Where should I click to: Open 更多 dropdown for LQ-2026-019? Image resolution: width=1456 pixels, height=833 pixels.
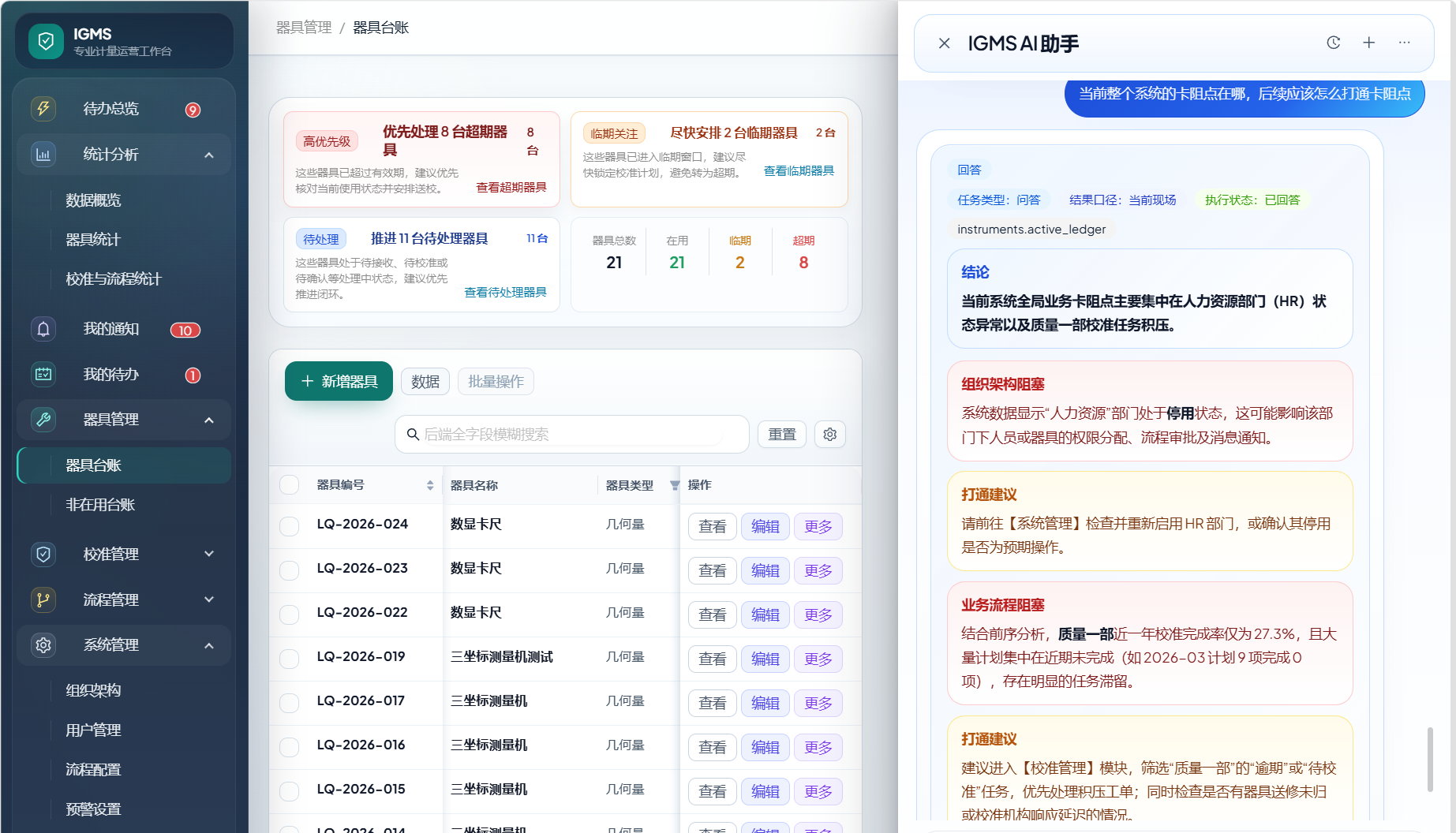[x=818, y=659]
